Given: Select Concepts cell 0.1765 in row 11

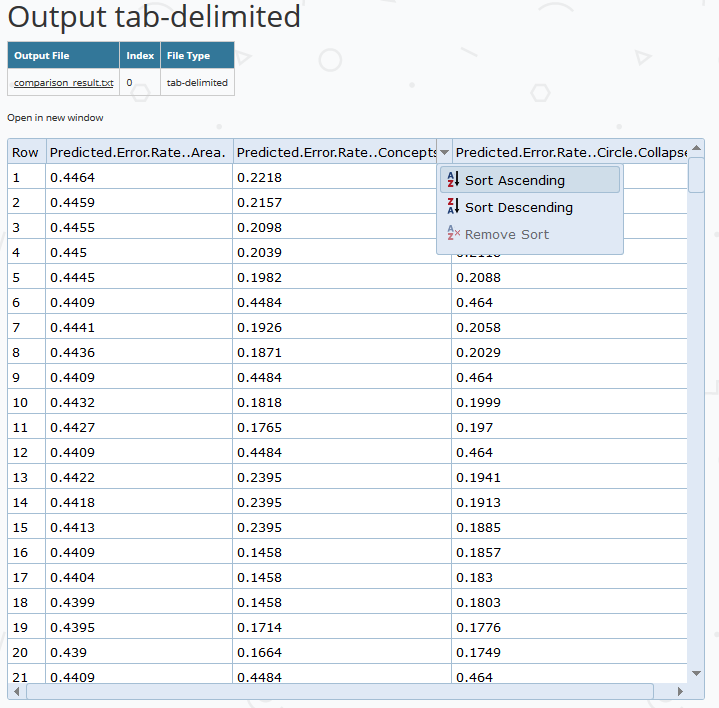Looking at the screenshot, I should click(342, 427).
